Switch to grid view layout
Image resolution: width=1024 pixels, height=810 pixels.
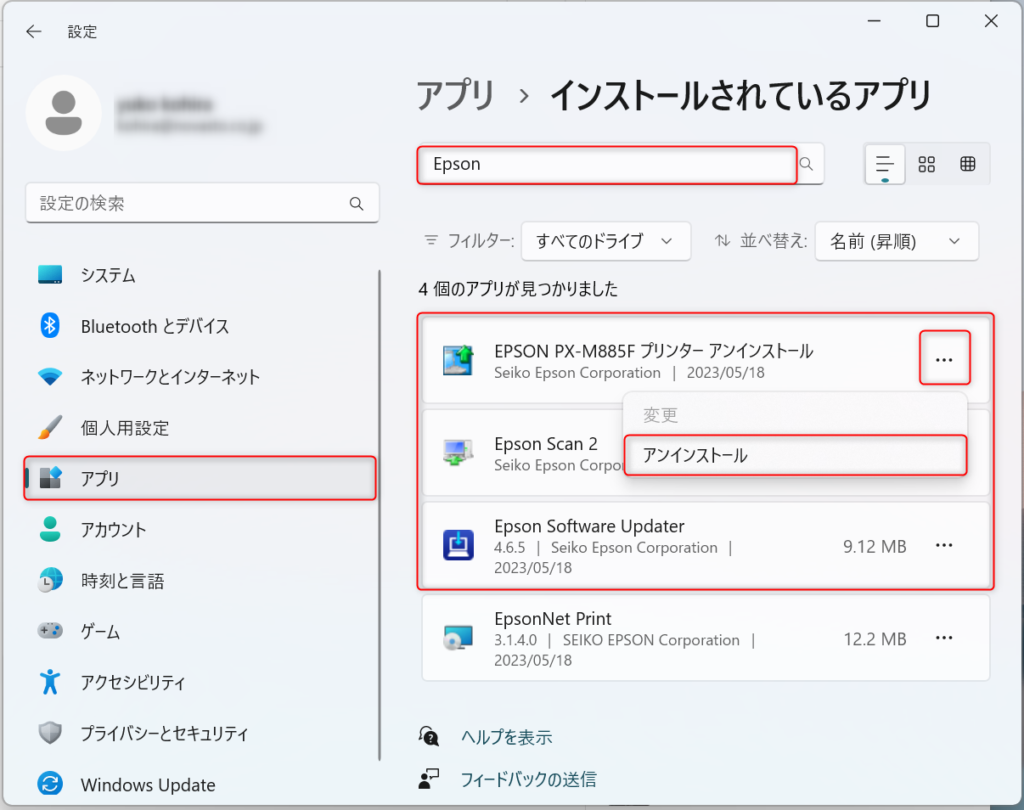click(967, 163)
